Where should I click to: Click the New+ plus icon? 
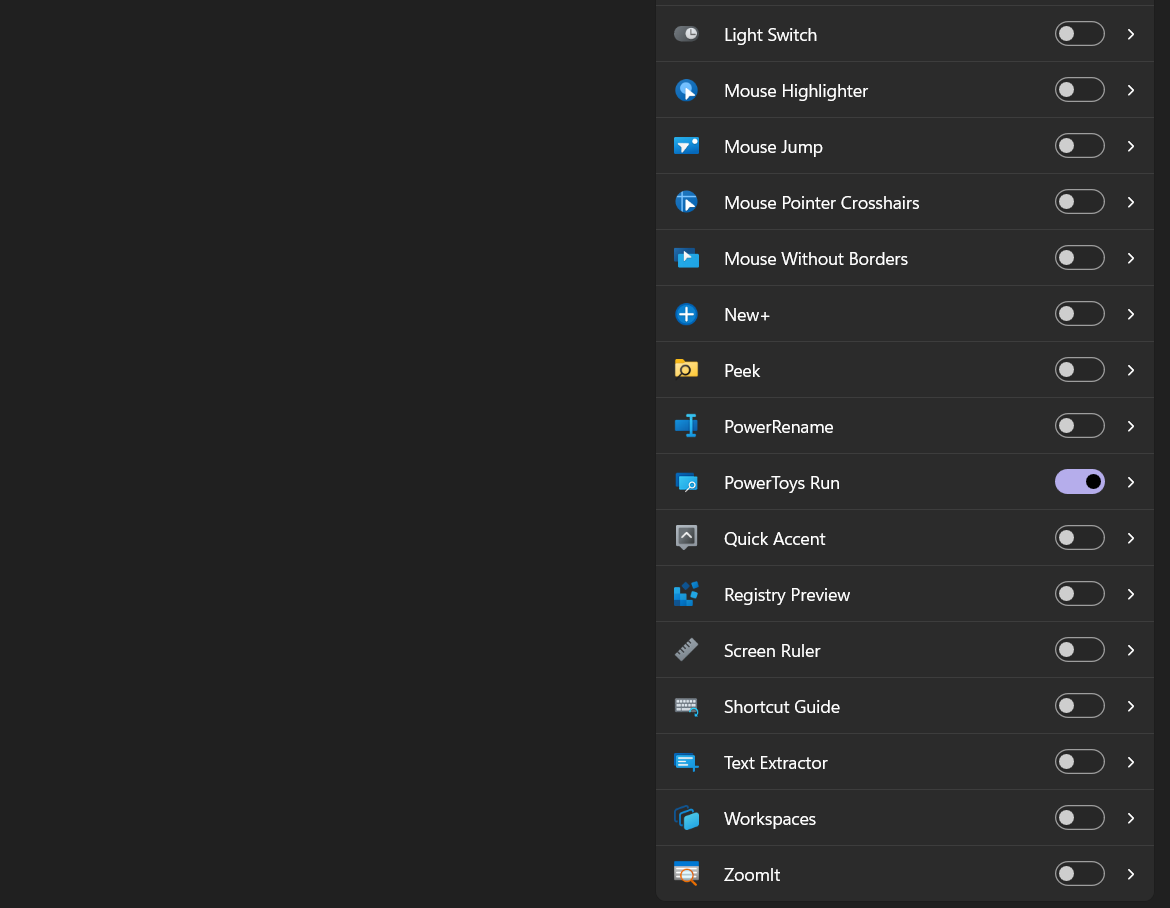tap(686, 314)
